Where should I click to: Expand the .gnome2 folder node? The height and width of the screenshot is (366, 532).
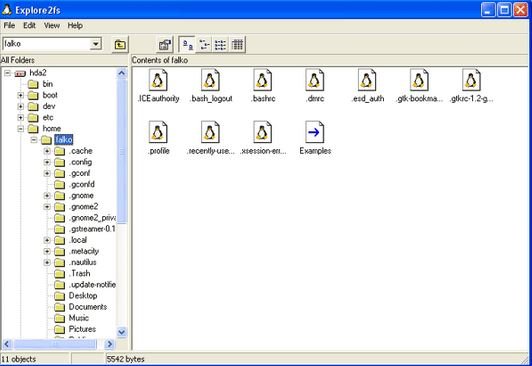point(47,207)
